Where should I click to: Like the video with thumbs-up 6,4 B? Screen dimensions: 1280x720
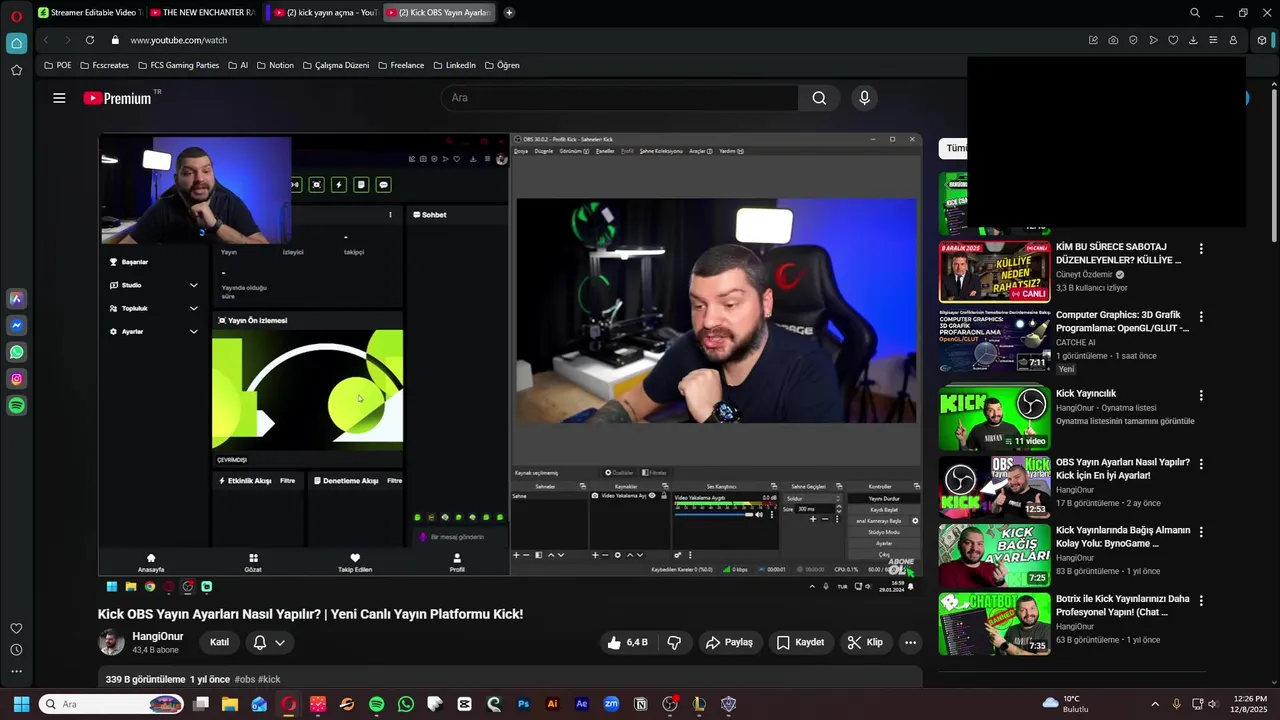pyautogui.click(x=628, y=642)
